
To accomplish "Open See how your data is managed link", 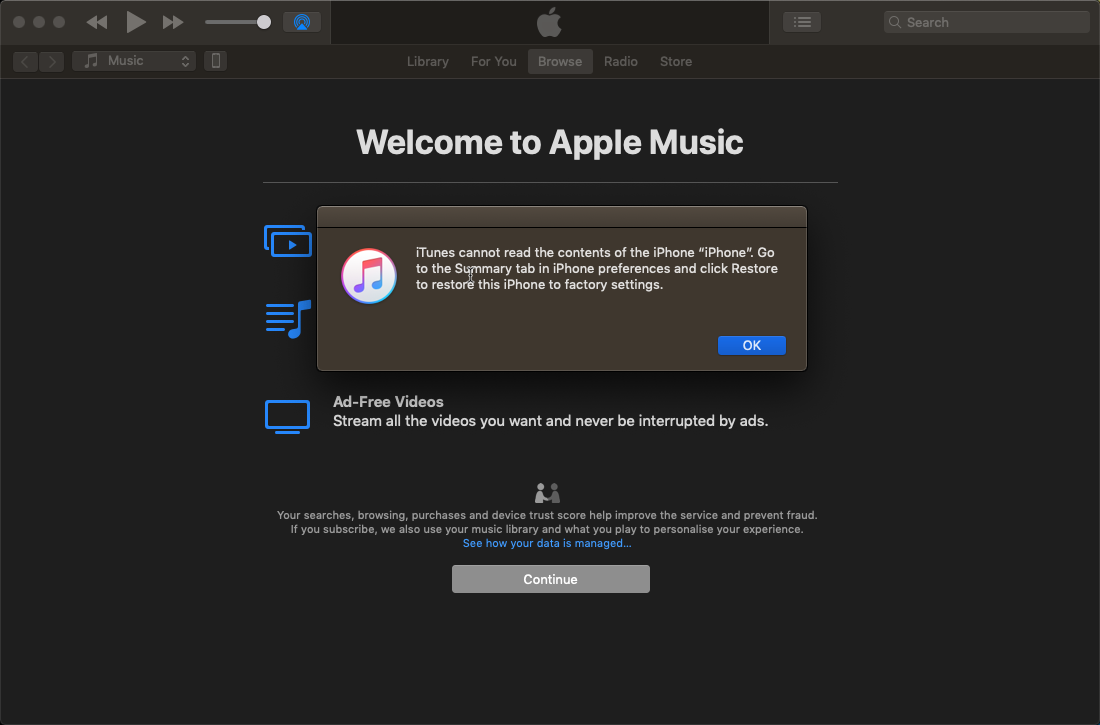I will (547, 543).
